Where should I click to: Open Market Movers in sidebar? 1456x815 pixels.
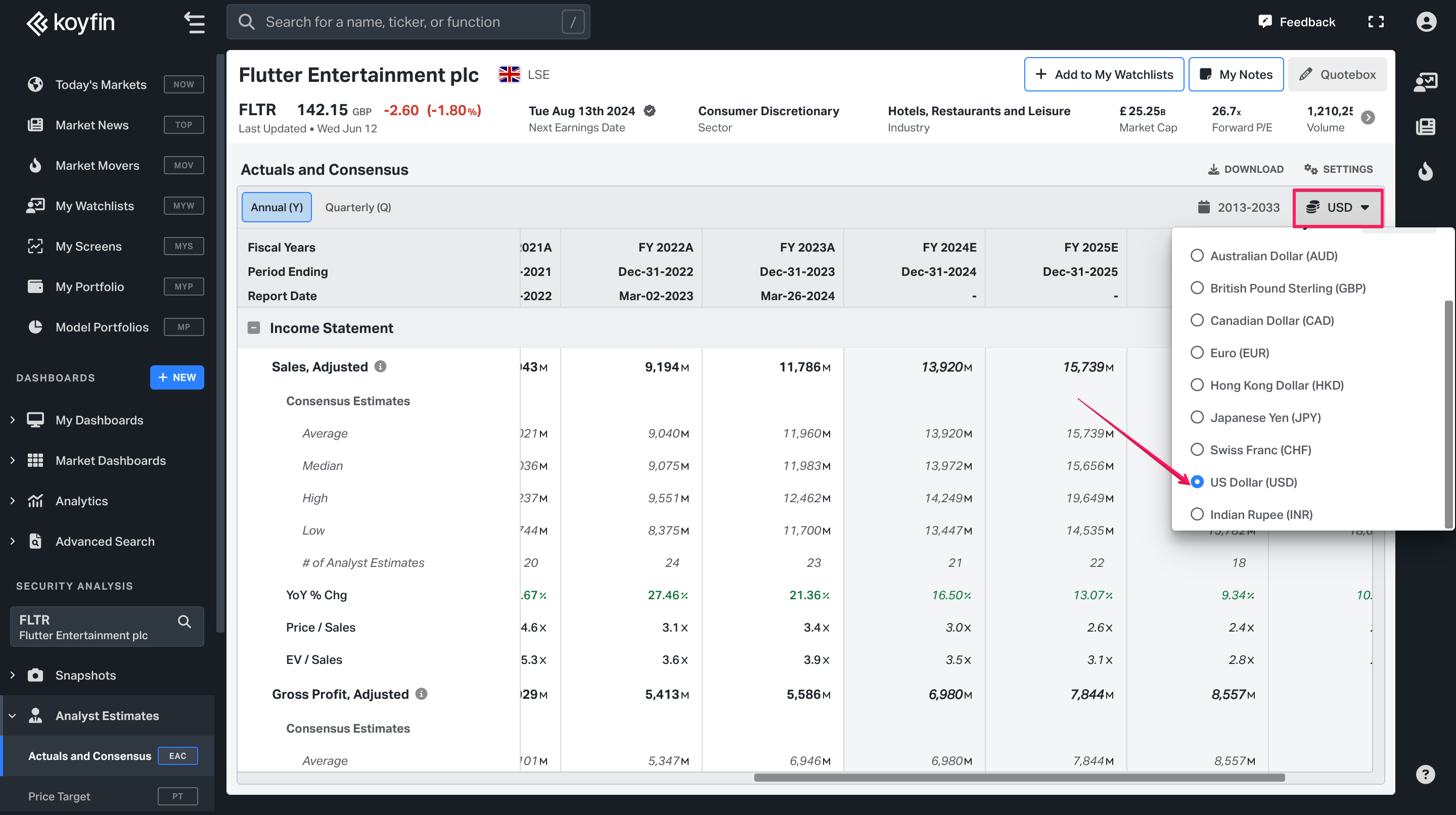[x=97, y=166]
